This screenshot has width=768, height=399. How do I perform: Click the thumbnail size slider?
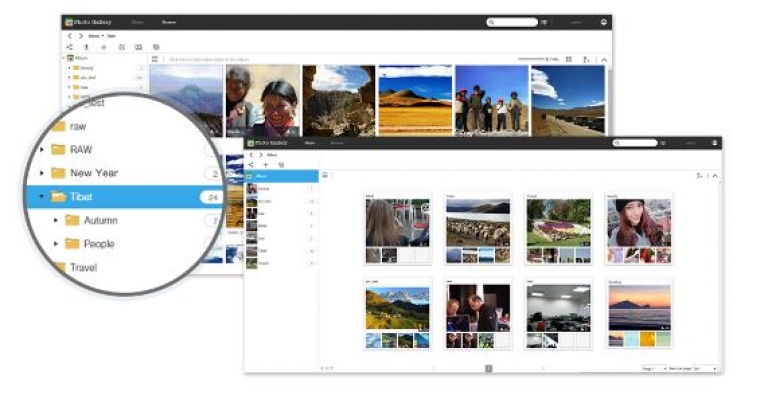pyautogui.click(x=531, y=59)
